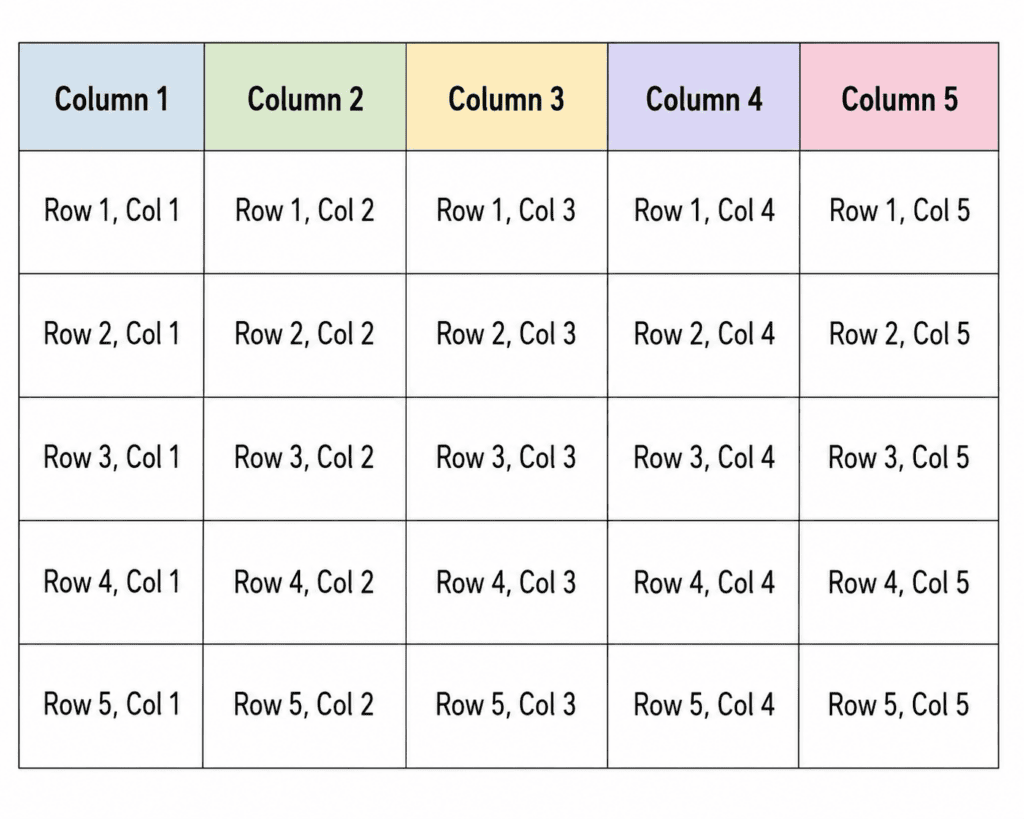
Task: Click cell Row 2, Col 1
Action: point(112,335)
